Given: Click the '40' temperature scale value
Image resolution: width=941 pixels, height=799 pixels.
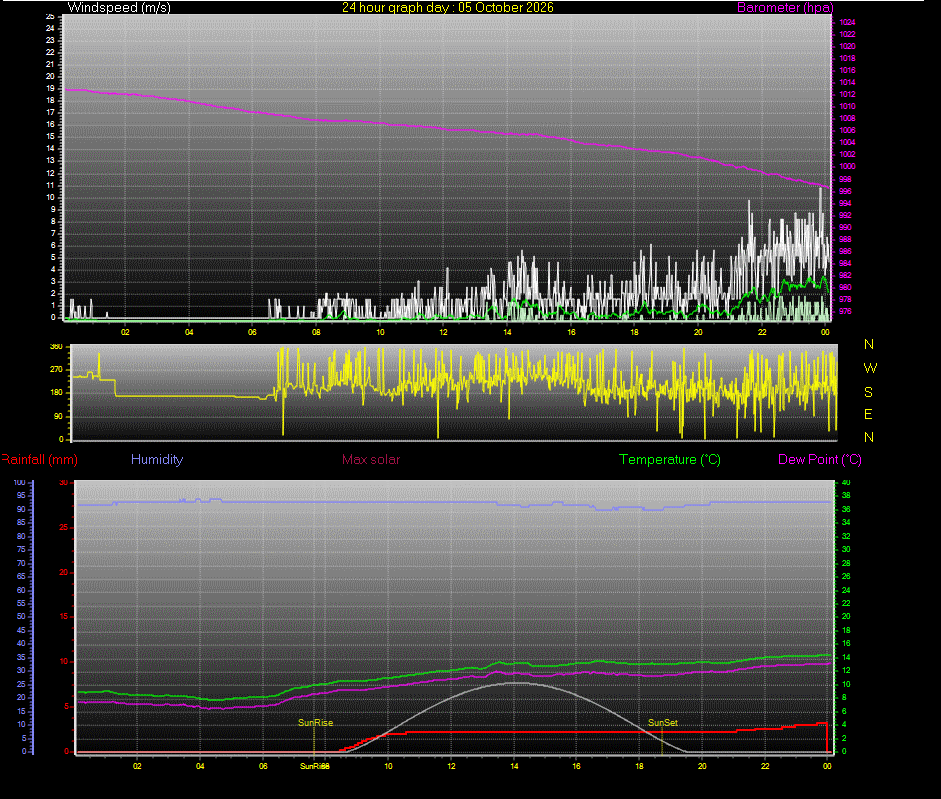Looking at the screenshot, I should 846,483.
